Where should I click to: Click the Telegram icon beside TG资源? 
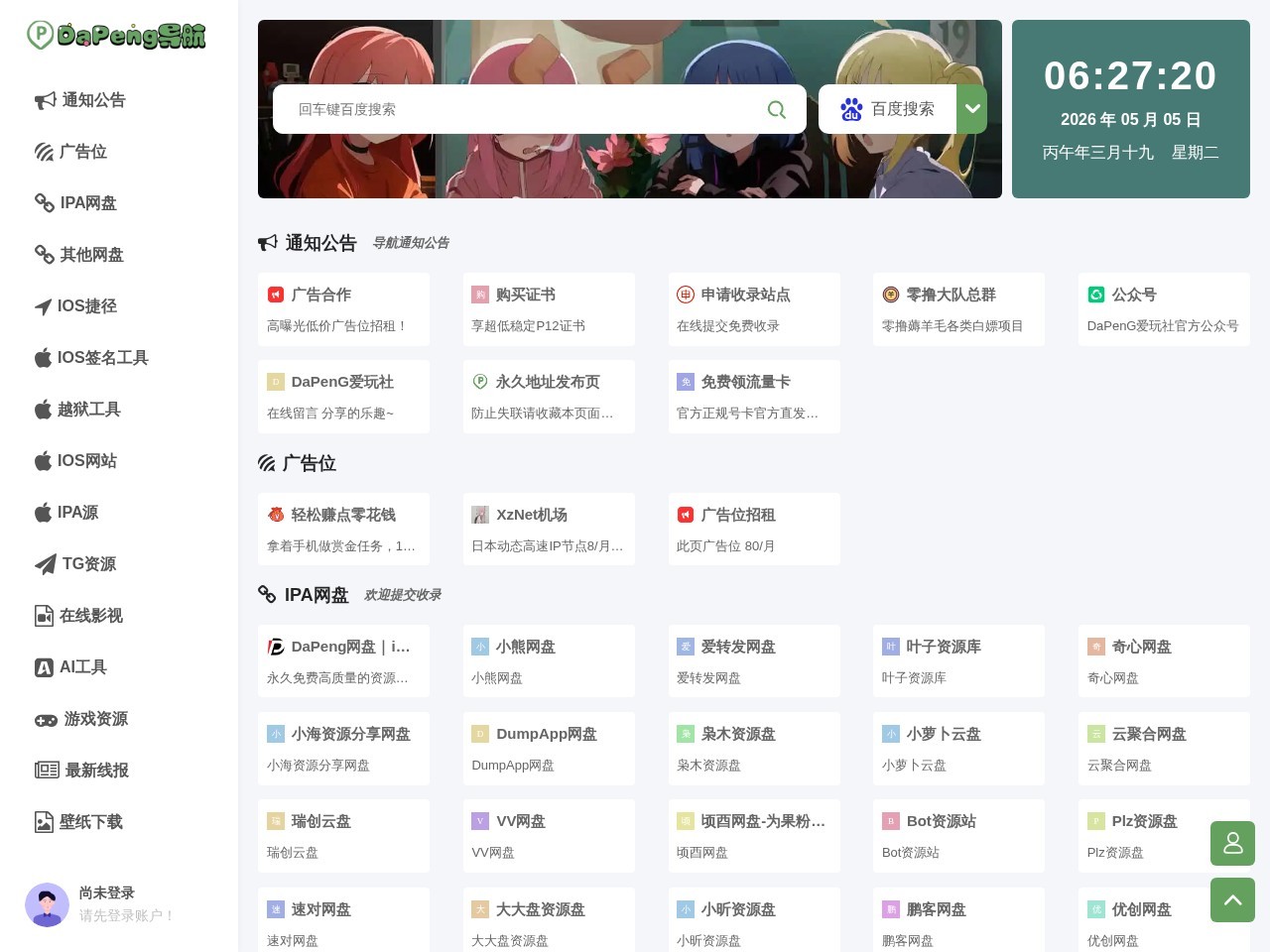point(46,564)
